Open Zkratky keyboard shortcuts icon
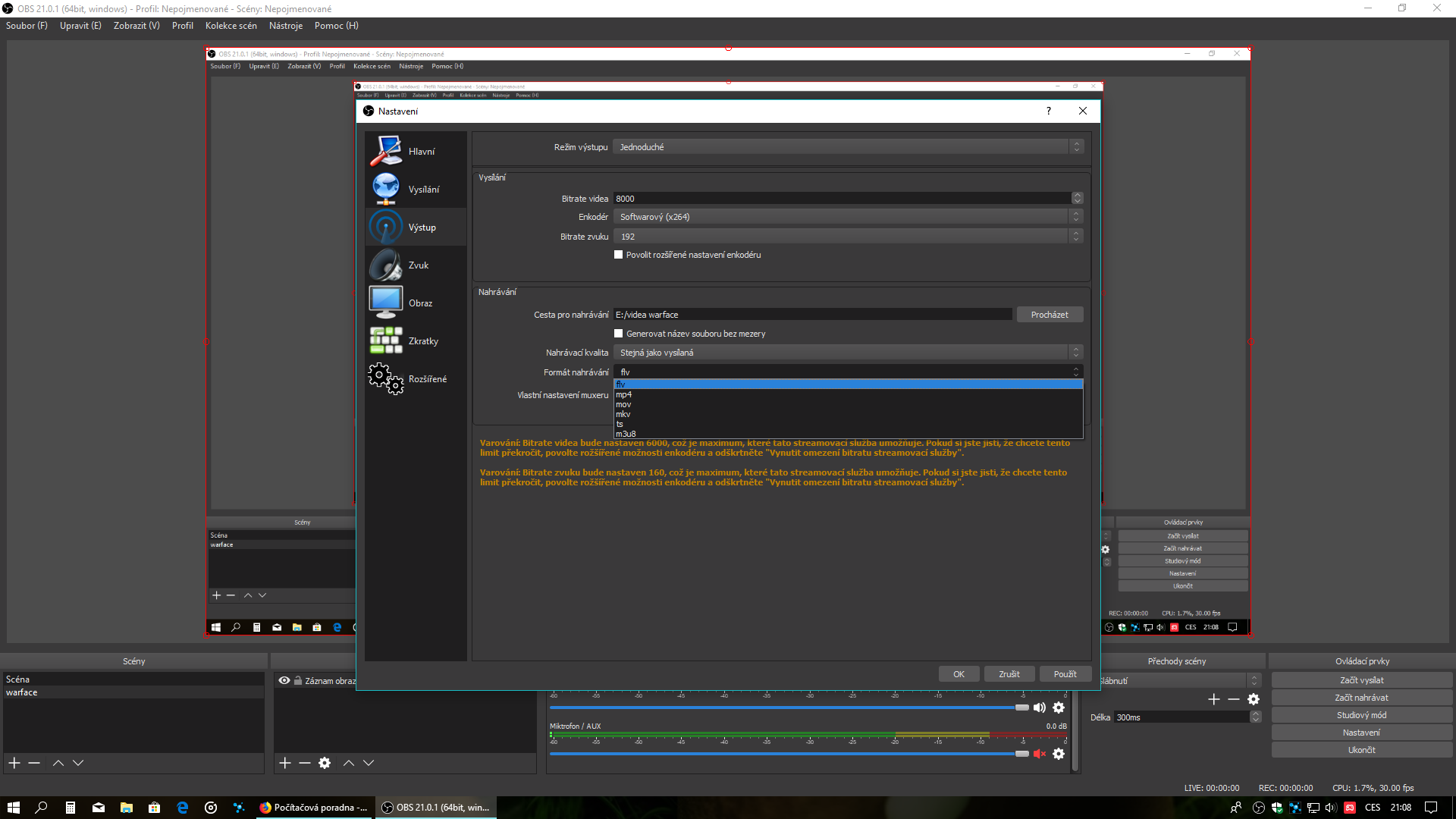This screenshot has height=819, width=1456. click(386, 340)
